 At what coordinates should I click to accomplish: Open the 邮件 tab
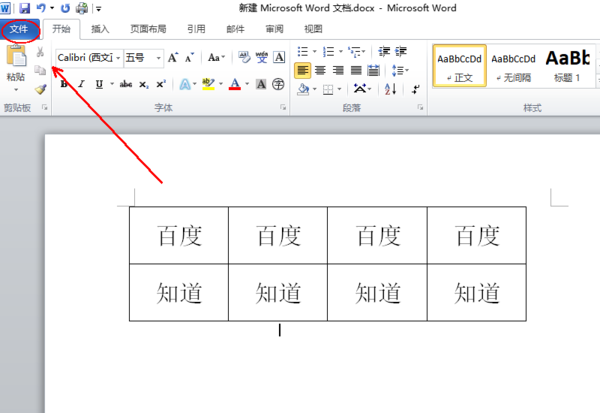(x=235, y=29)
